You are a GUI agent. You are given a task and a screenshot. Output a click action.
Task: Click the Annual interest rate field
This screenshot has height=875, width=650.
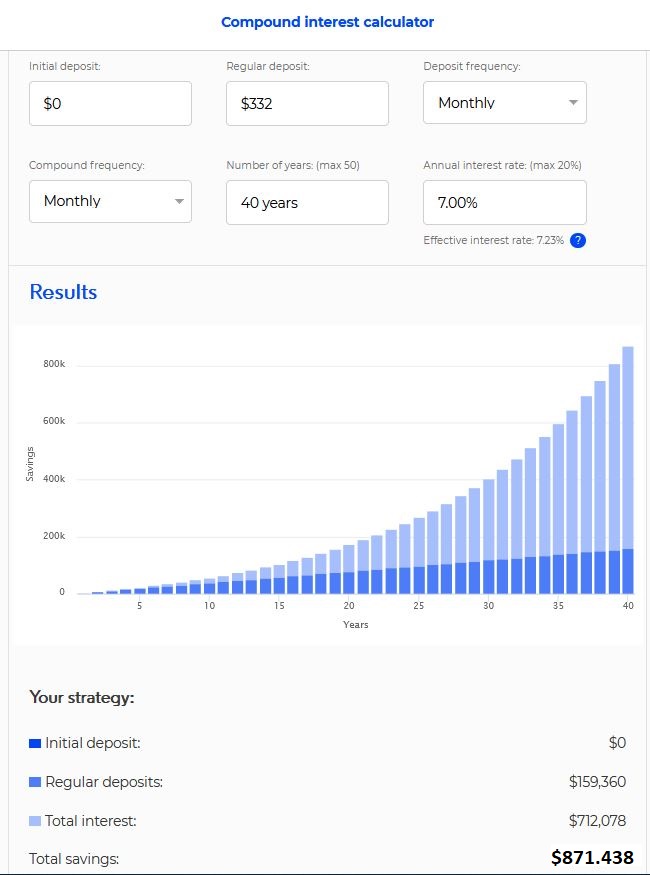pyautogui.click(x=504, y=202)
